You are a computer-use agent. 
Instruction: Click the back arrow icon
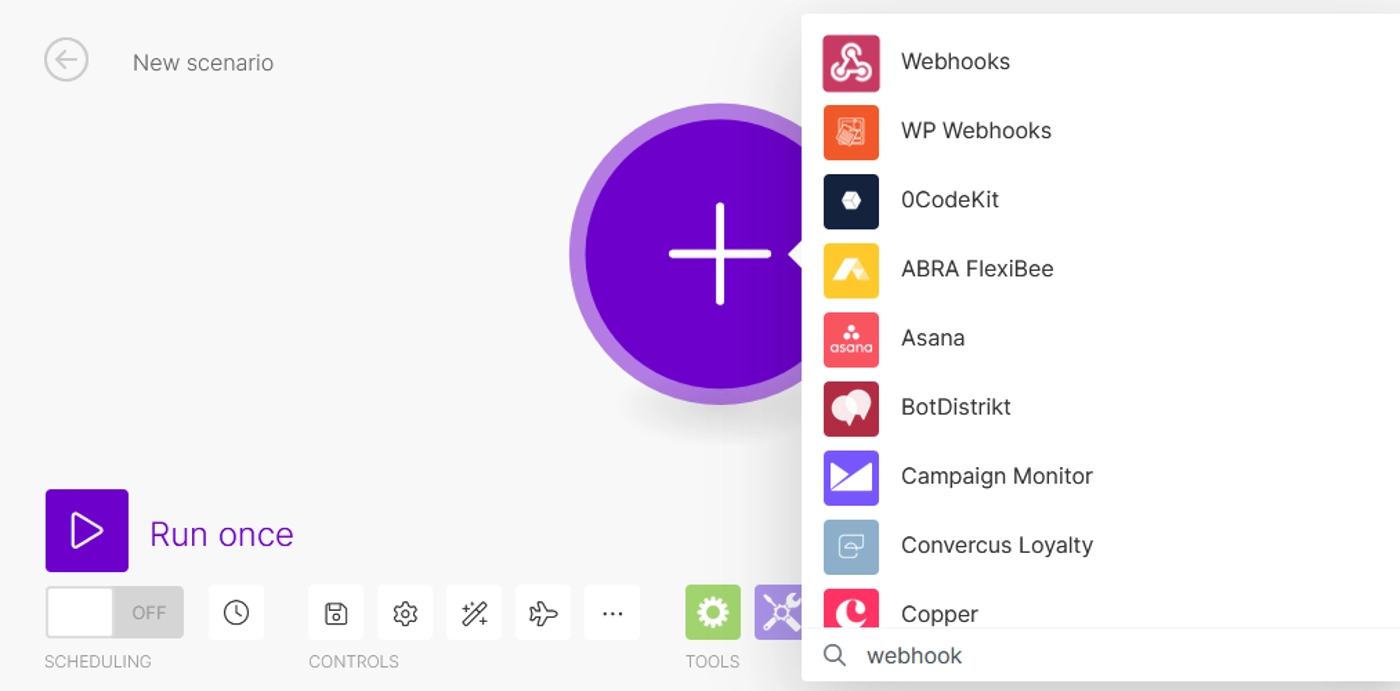[x=66, y=61]
